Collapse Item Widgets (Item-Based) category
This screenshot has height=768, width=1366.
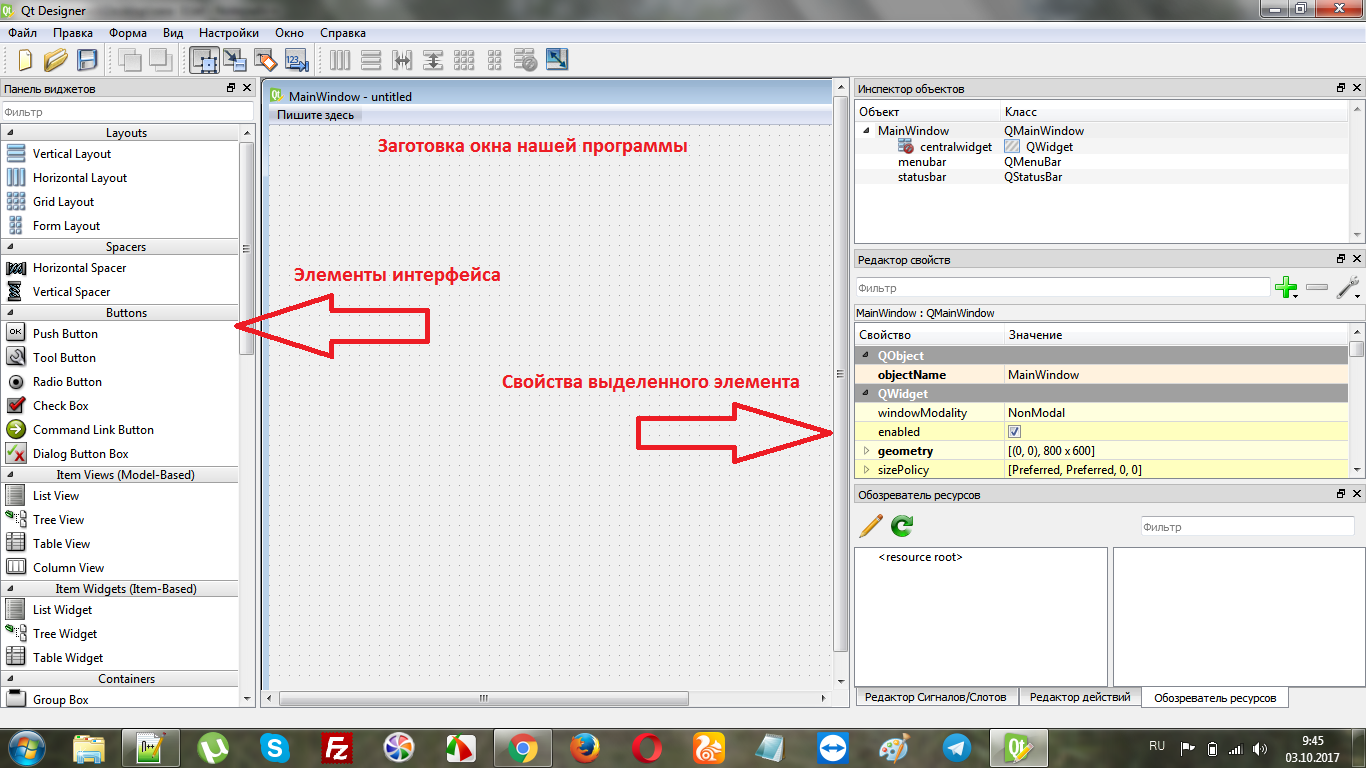pyautogui.click(x=11, y=589)
